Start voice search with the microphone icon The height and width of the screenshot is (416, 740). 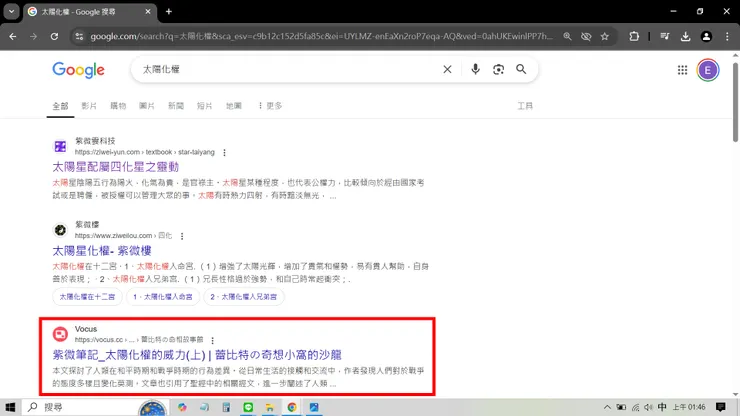coord(475,69)
